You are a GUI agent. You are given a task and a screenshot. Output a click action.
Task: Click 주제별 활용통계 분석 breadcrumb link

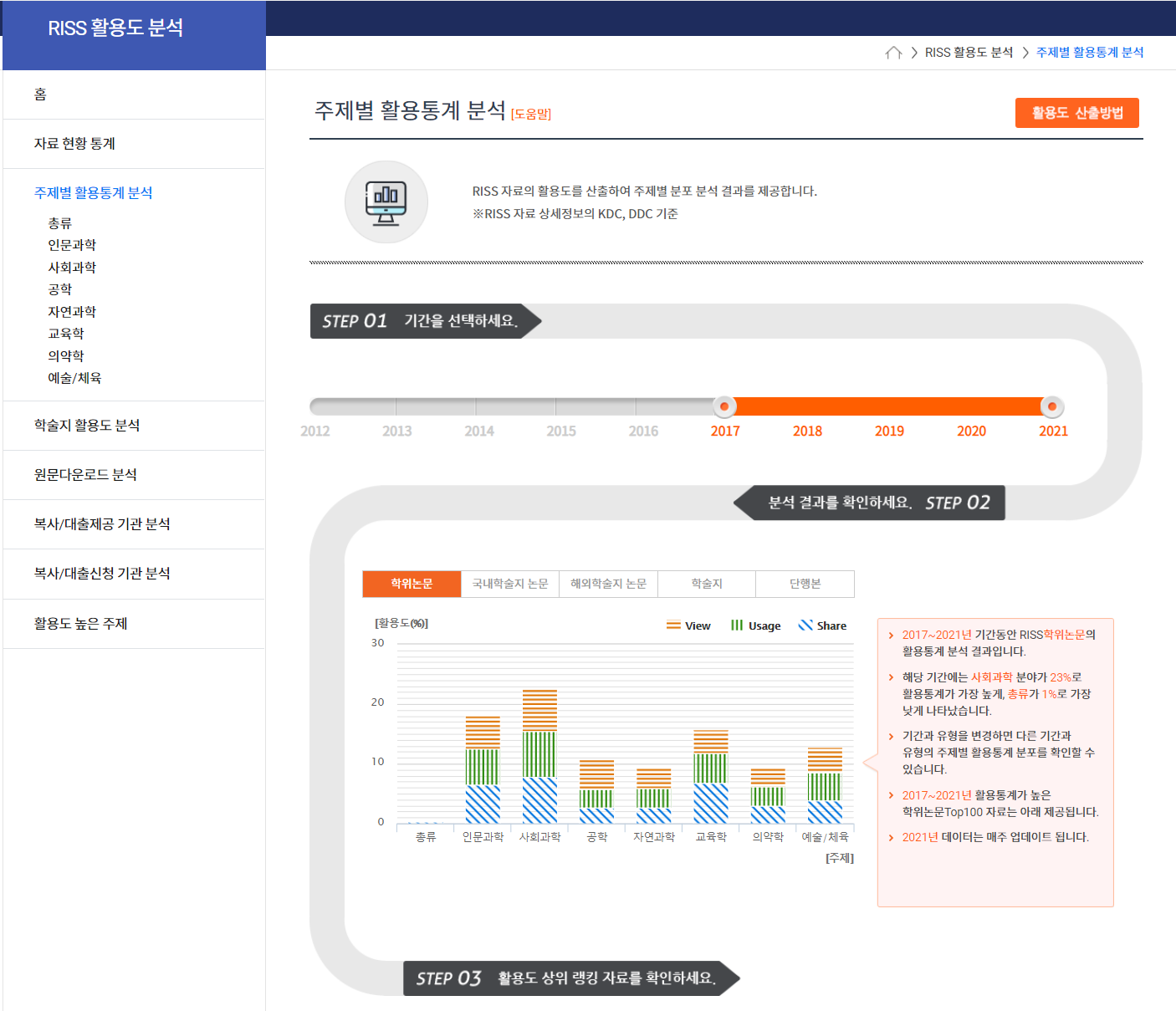(x=1090, y=53)
